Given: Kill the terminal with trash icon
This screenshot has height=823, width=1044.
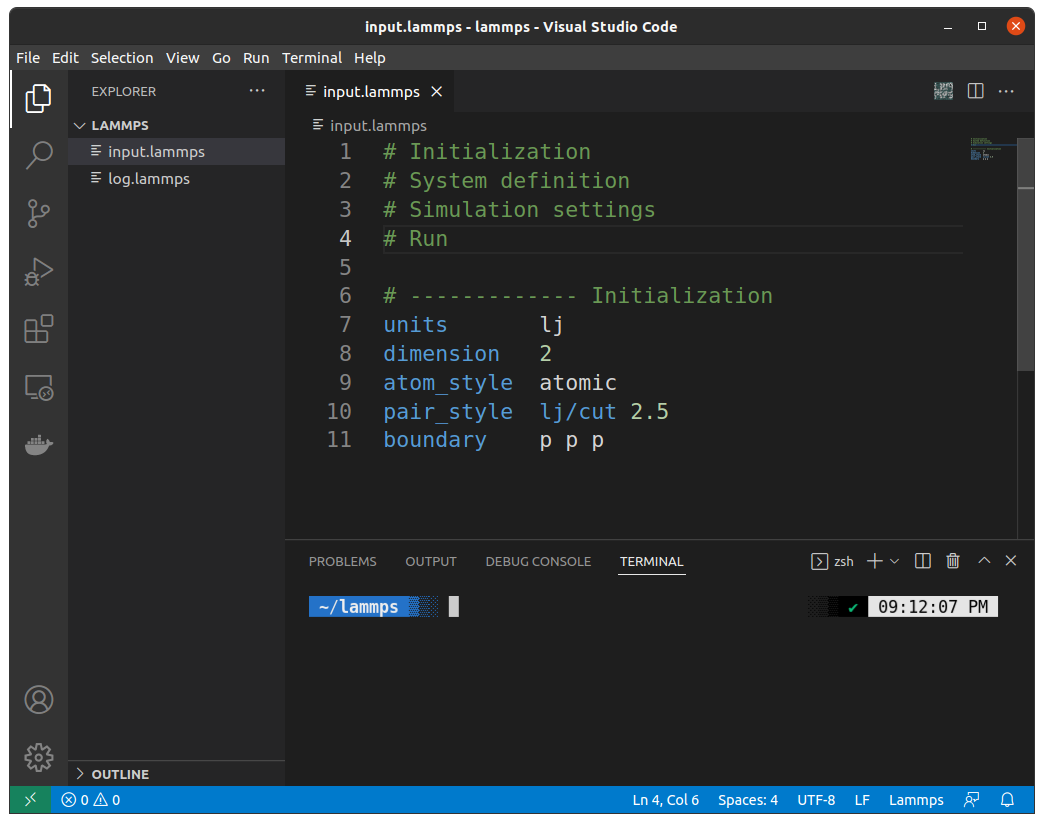Looking at the screenshot, I should pyautogui.click(x=953, y=561).
